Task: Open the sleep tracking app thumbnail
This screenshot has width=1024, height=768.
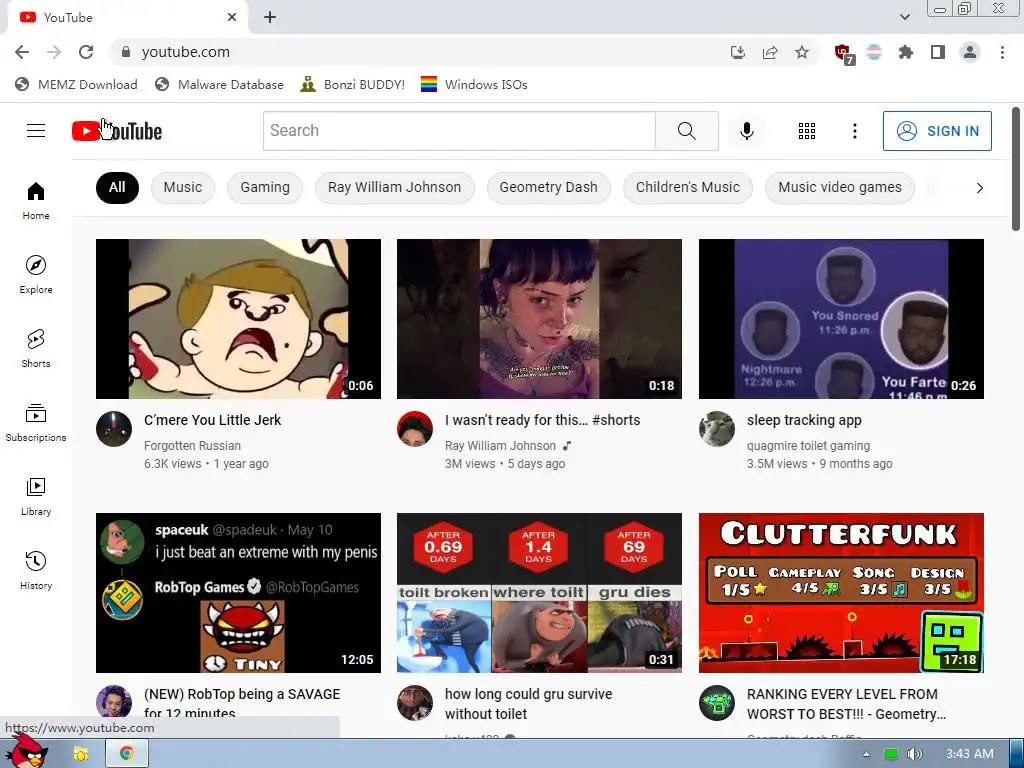Action: pyautogui.click(x=841, y=319)
